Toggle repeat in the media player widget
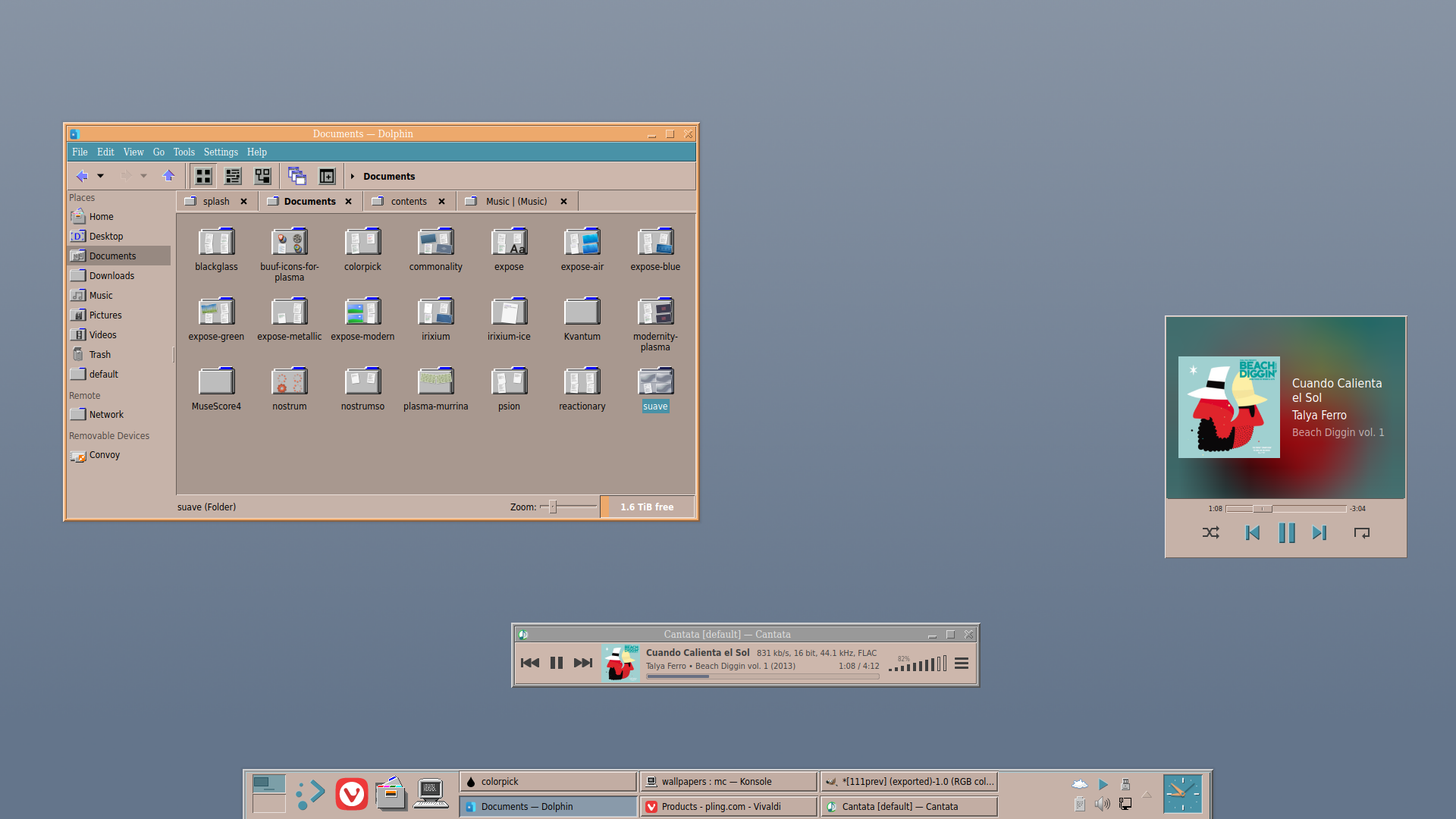This screenshot has height=819, width=1456. pyautogui.click(x=1362, y=533)
